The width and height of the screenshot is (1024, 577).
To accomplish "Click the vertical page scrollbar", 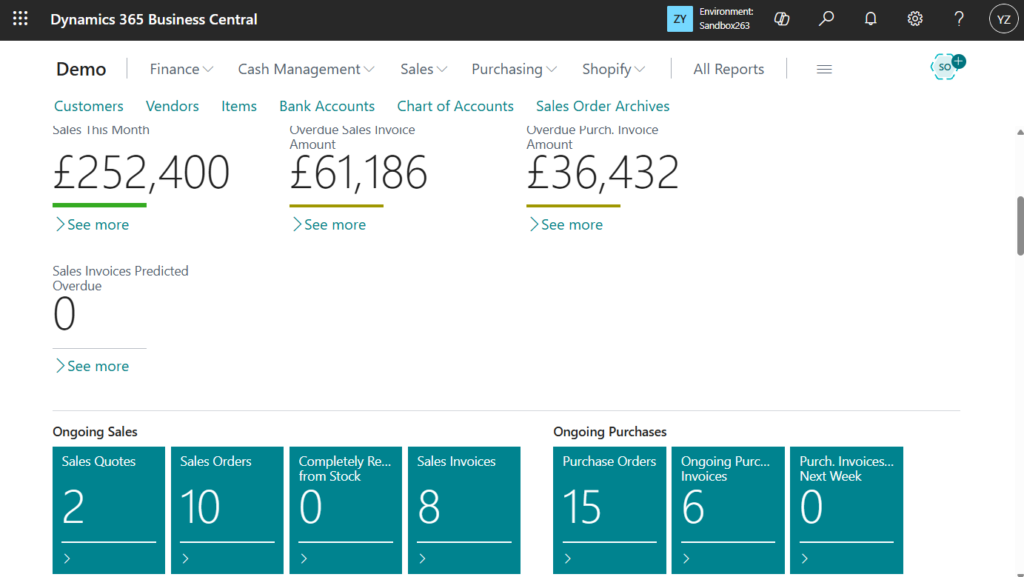I will 1019,225.
